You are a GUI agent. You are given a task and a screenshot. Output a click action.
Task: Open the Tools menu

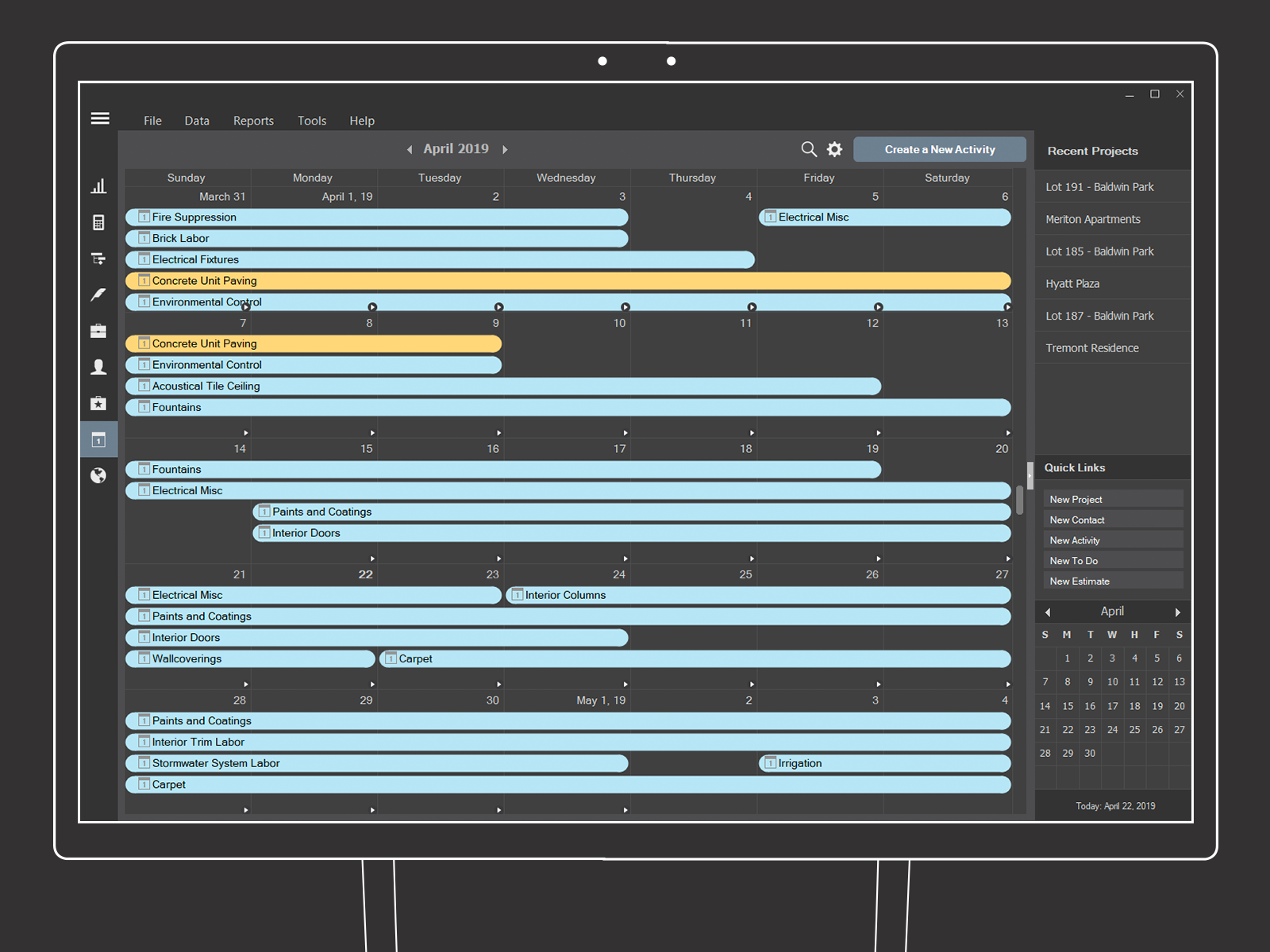point(312,121)
